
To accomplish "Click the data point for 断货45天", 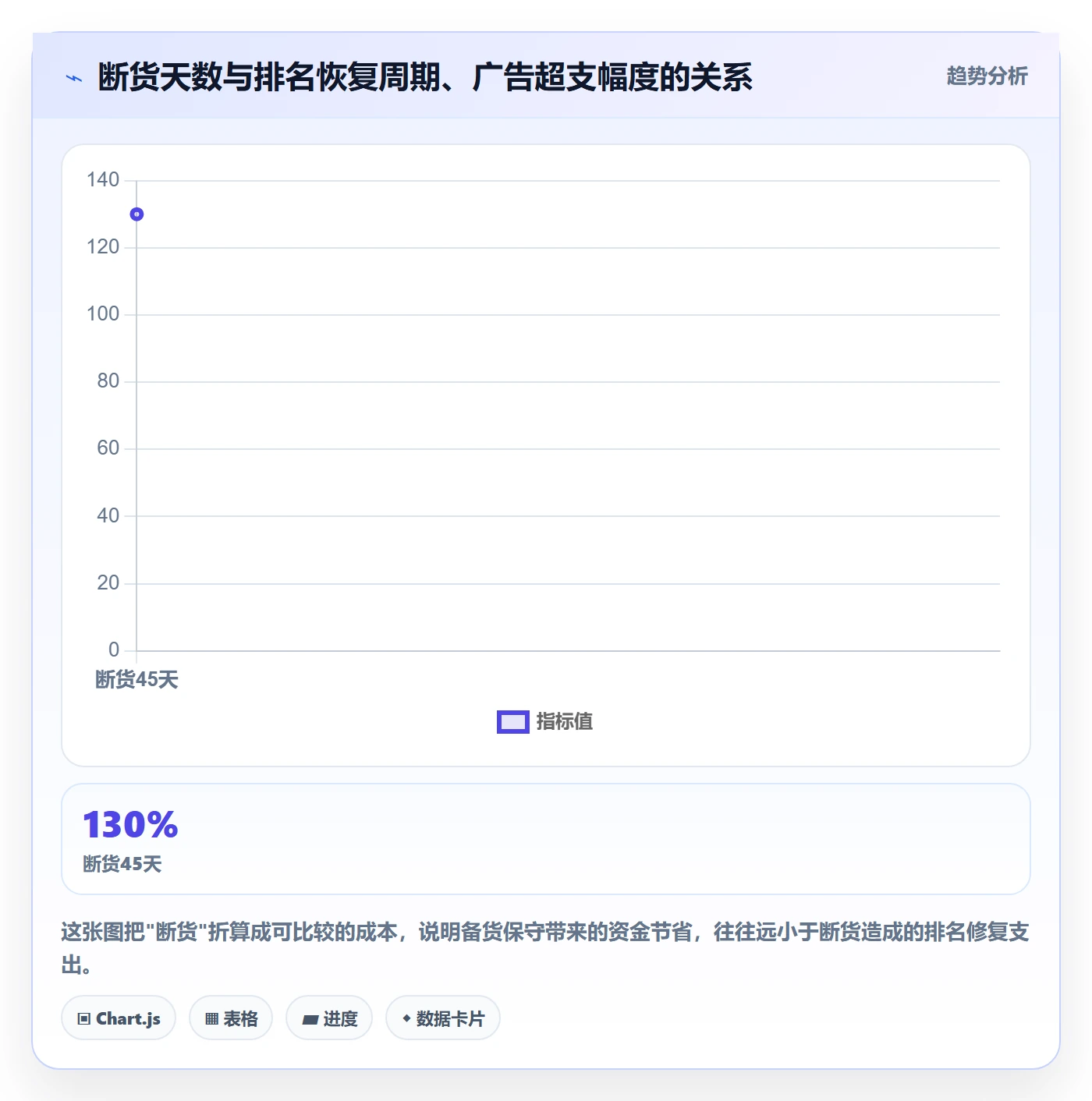I will [x=136, y=214].
